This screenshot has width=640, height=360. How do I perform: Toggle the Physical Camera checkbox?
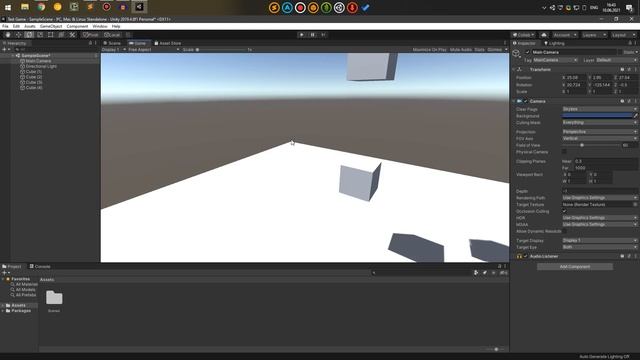pyautogui.click(x=564, y=152)
